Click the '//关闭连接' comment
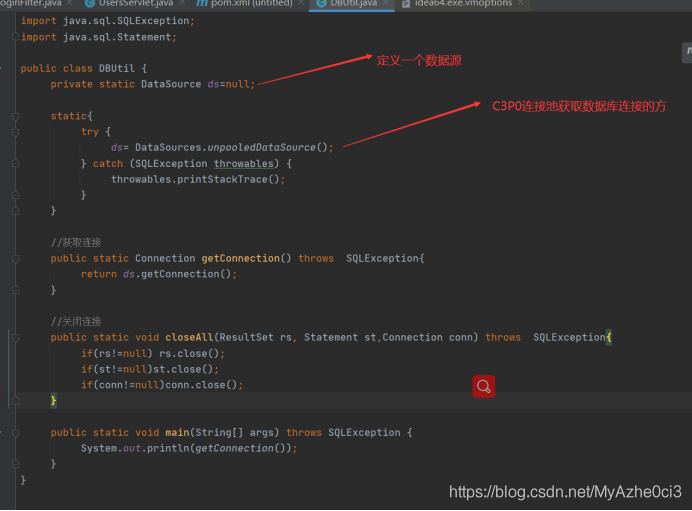This screenshot has height=511, width=692. pyautogui.click(x=76, y=321)
